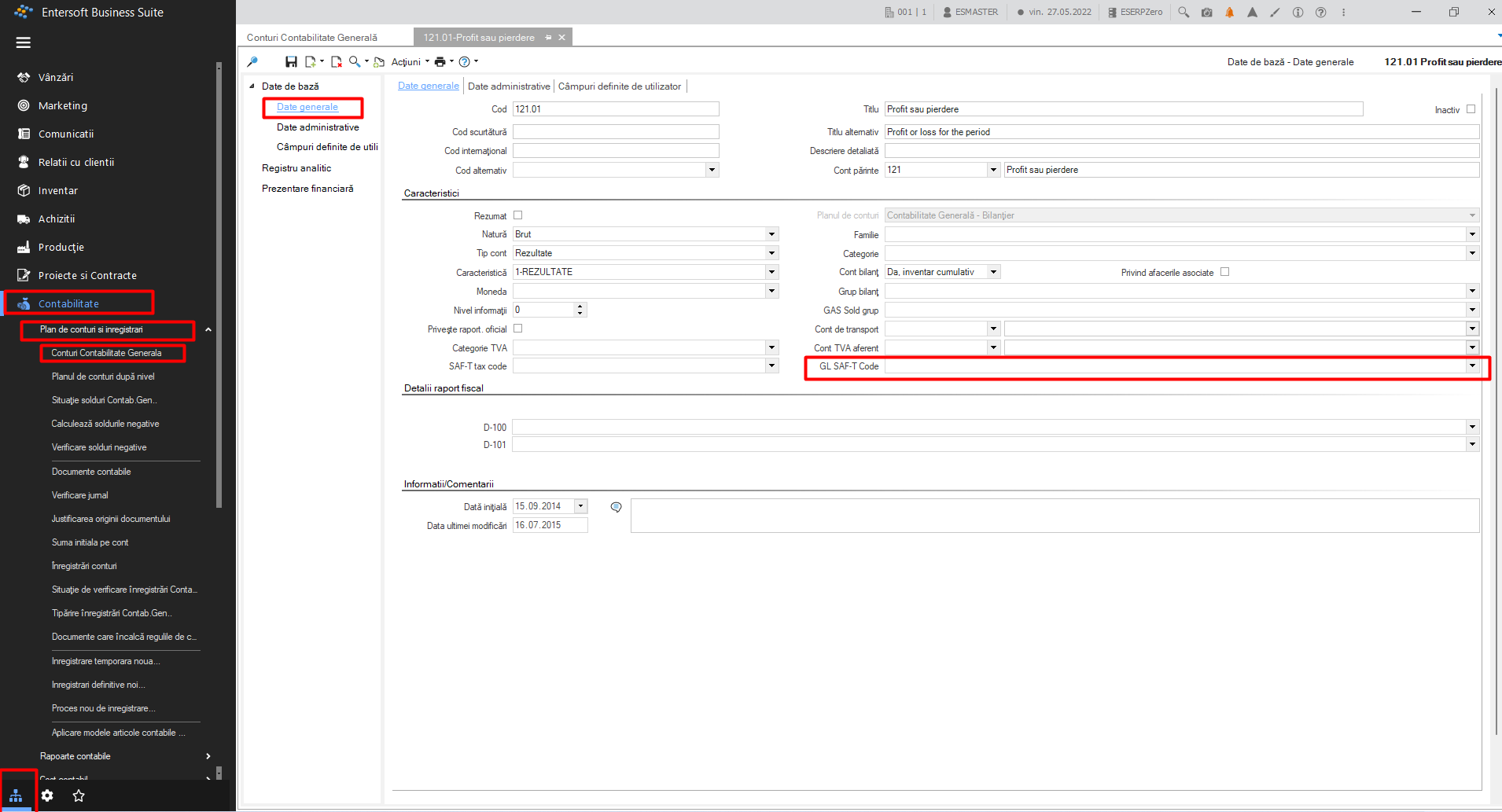
Task: Click the comment bubble icon
Action: tap(616, 507)
